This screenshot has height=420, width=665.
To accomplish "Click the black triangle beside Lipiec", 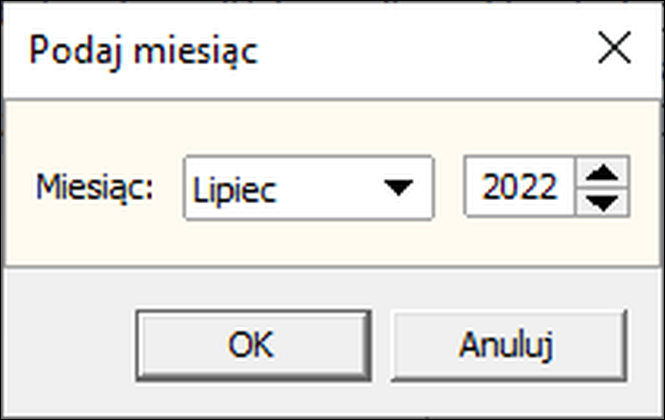I will 398,188.
